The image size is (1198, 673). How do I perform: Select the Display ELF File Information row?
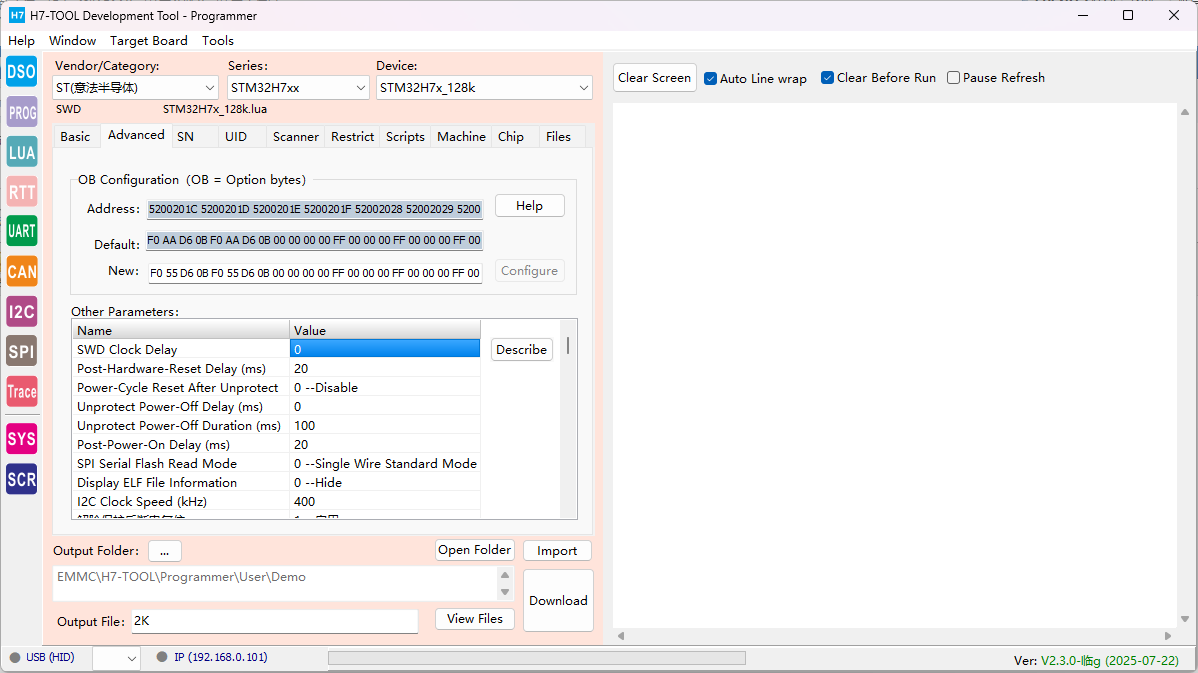point(277,483)
